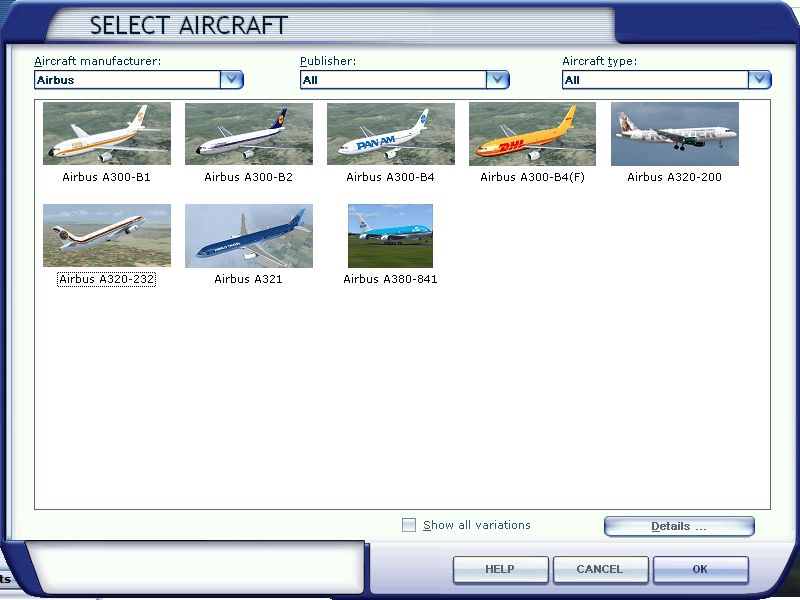Select the Airbus A300-B1 aircraft thumbnail
The height and width of the screenshot is (600, 800).
point(107,134)
